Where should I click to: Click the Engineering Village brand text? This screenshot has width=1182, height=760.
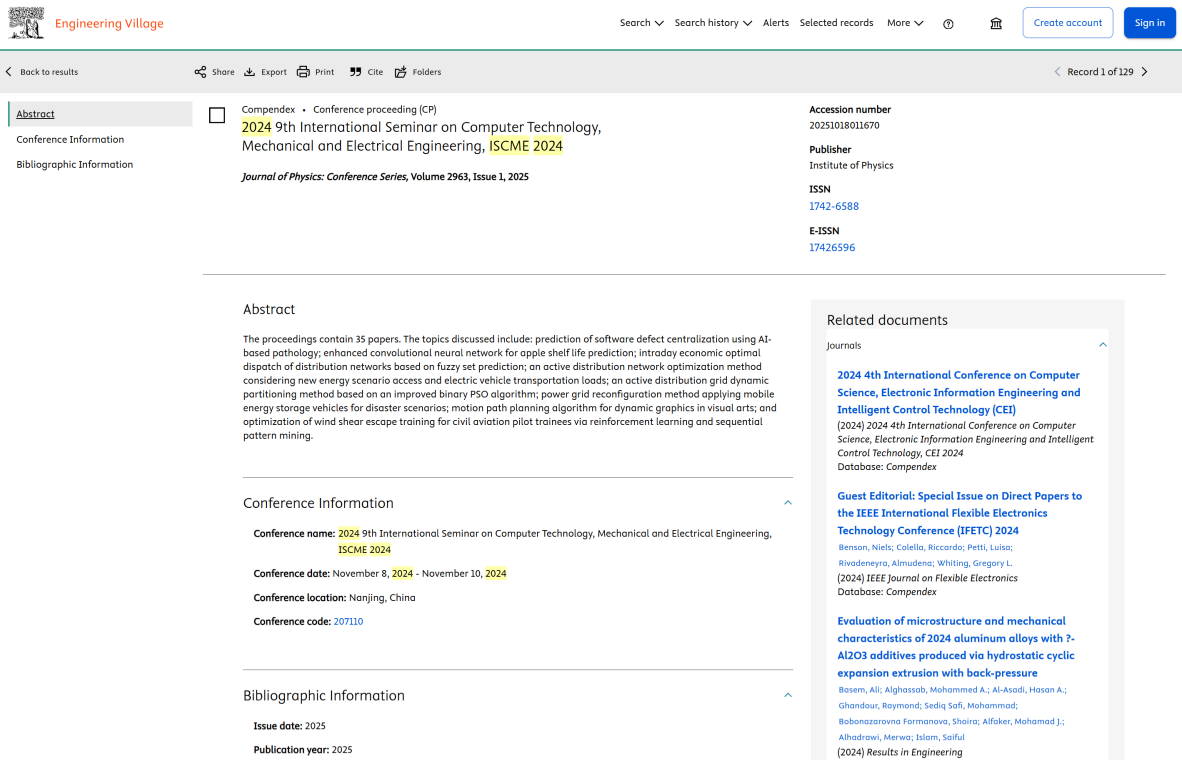tap(109, 23)
